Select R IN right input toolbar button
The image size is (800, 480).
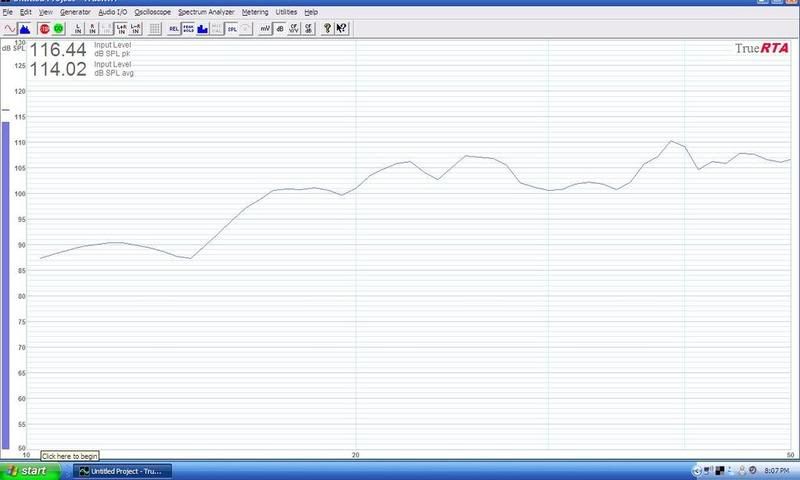(92, 29)
